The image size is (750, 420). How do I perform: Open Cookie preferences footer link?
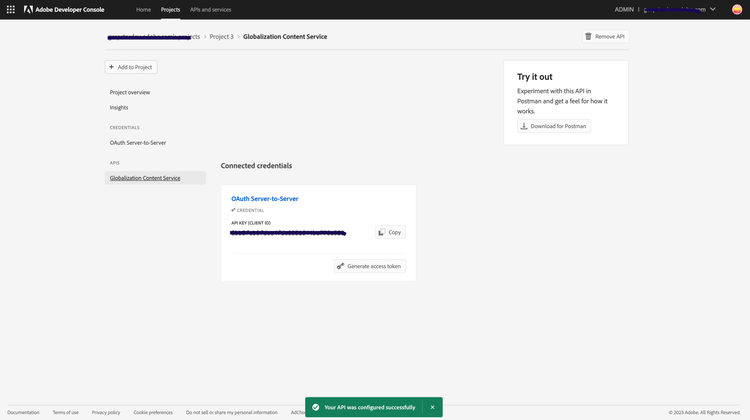[x=153, y=412]
